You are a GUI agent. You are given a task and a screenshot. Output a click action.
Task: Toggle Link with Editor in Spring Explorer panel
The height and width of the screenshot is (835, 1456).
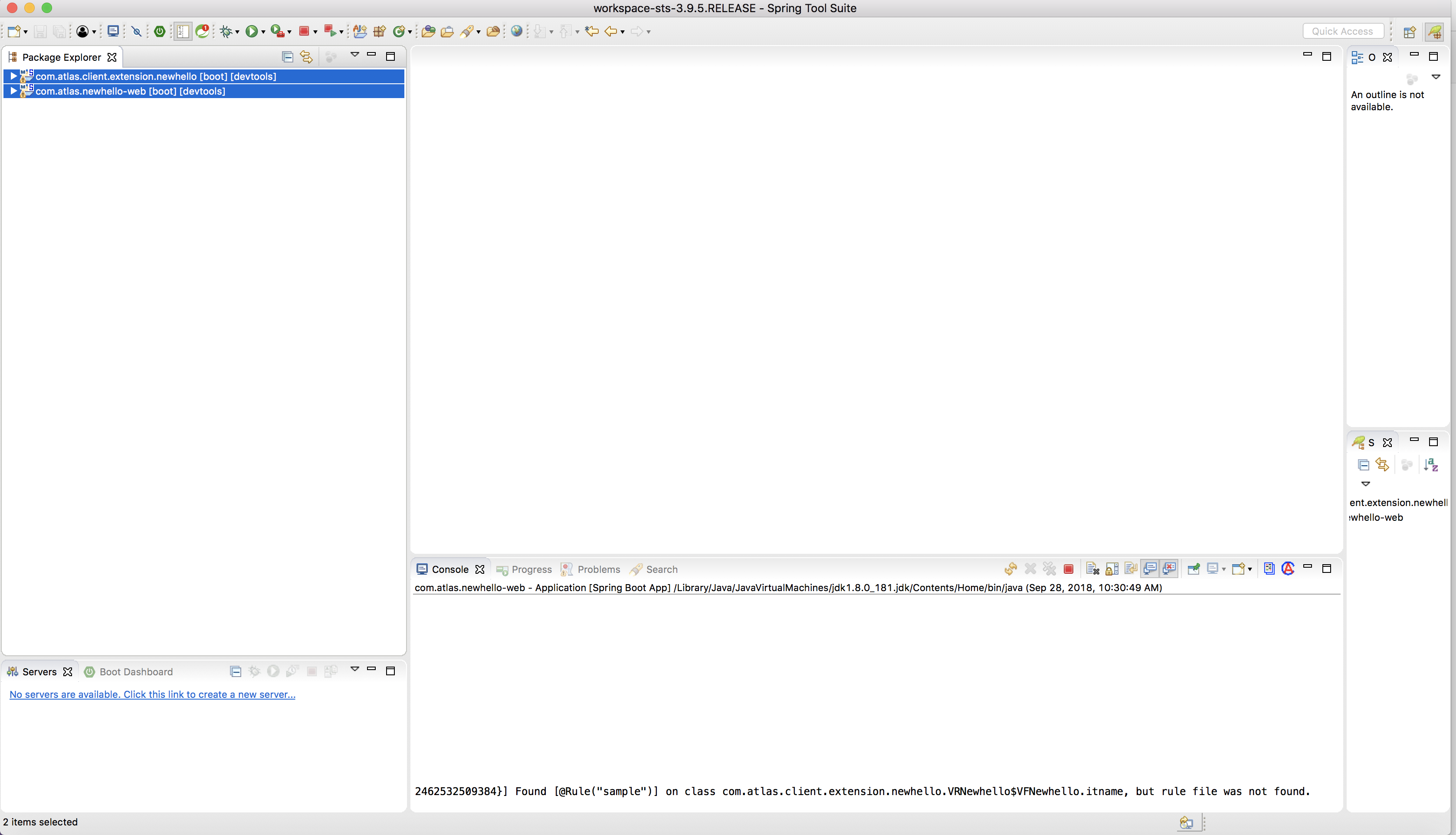pyautogui.click(x=1382, y=464)
